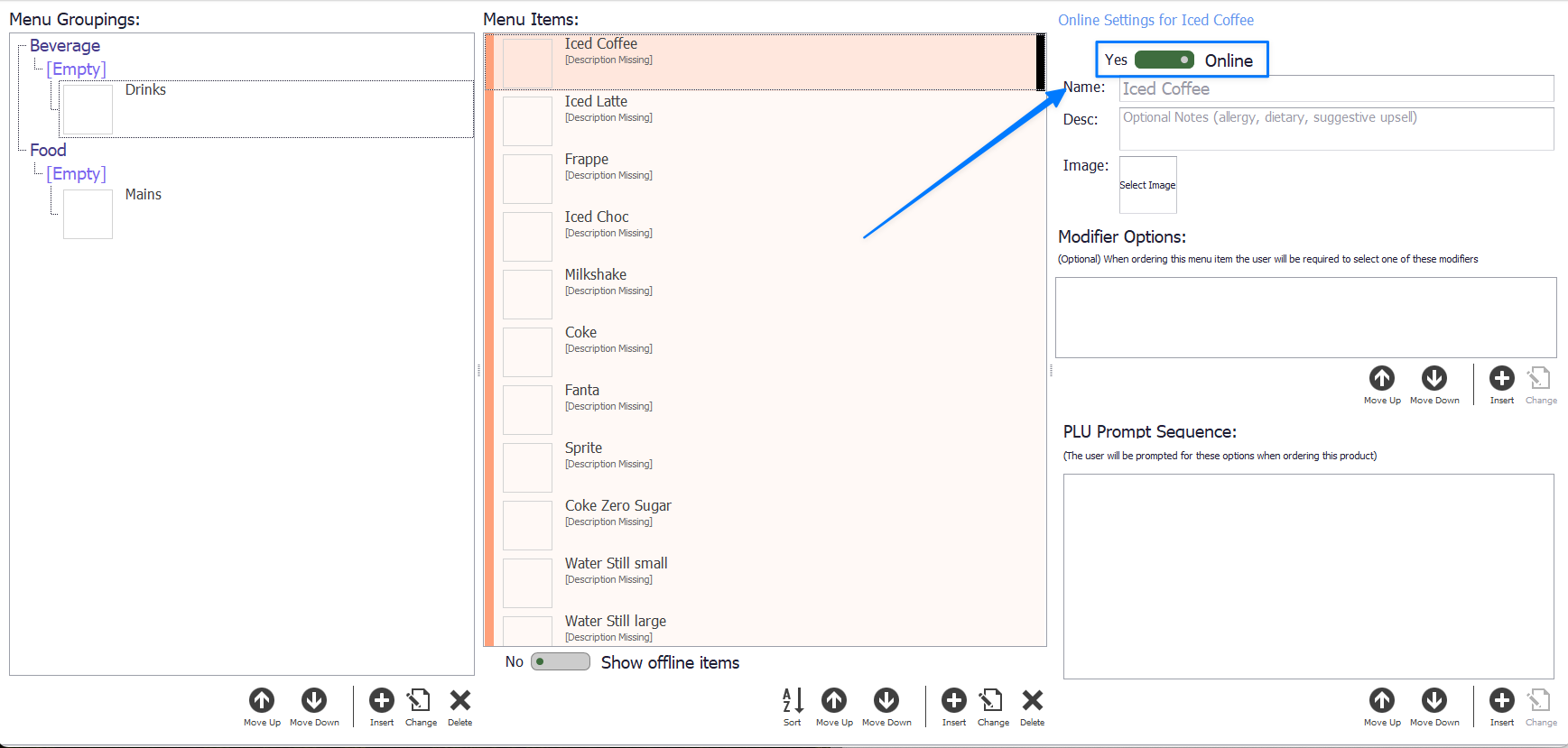
Task: Enable Show offline items toggle
Action: (561, 662)
